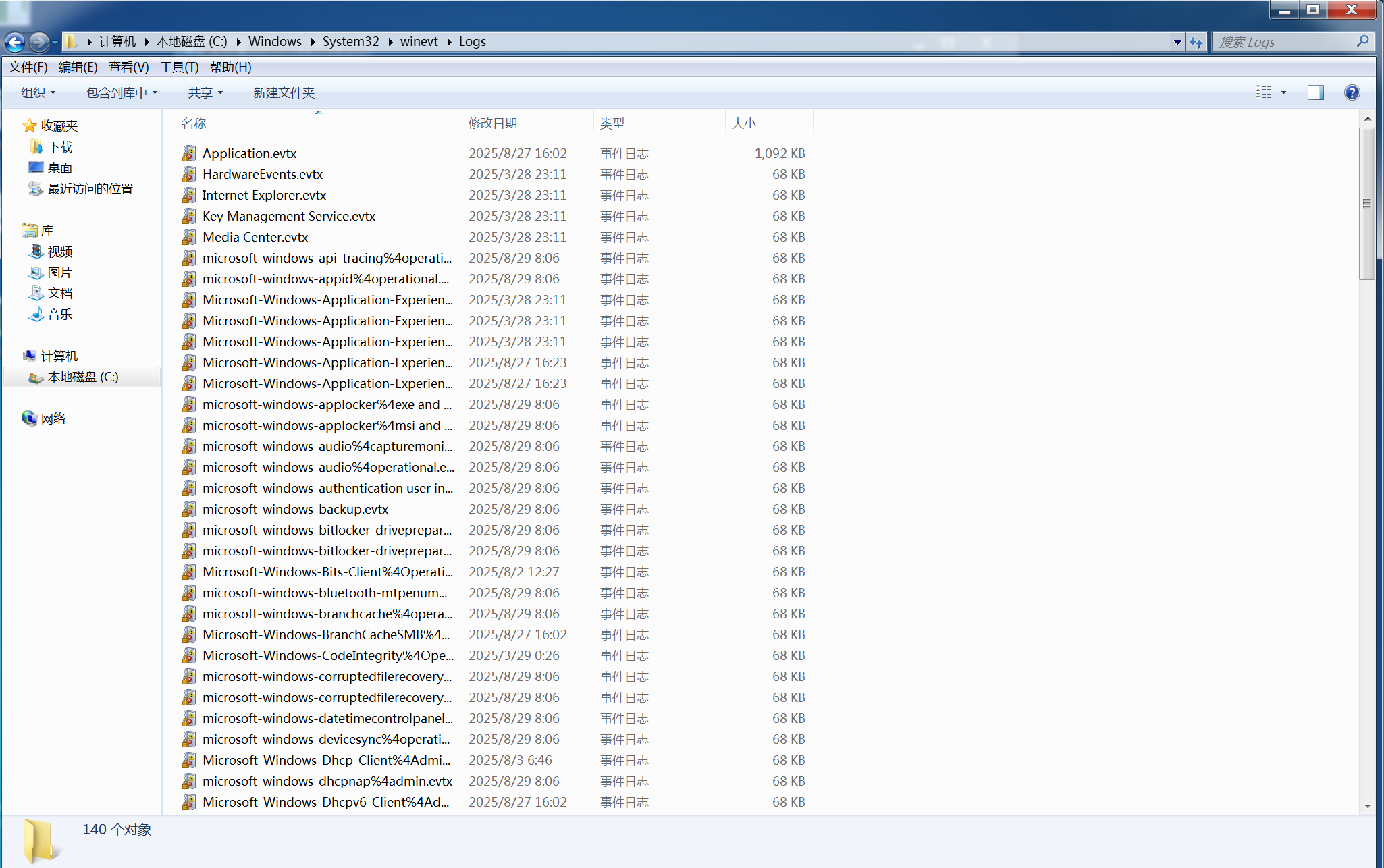Viewport: 1384px width, 868px height.
Task: Click System32 in the address breadcrumb
Action: 350,41
